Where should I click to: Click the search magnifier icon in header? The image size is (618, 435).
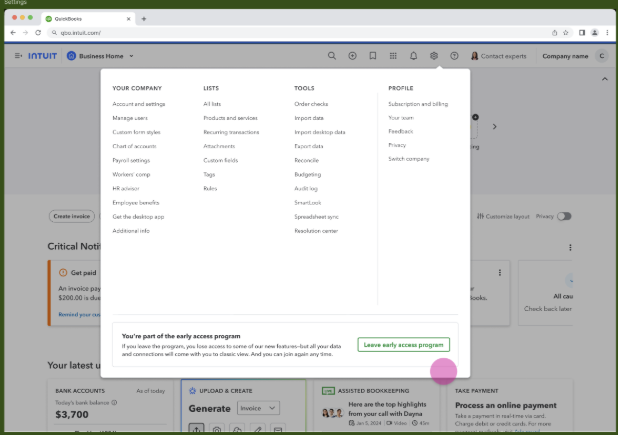click(x=331, y=56)
